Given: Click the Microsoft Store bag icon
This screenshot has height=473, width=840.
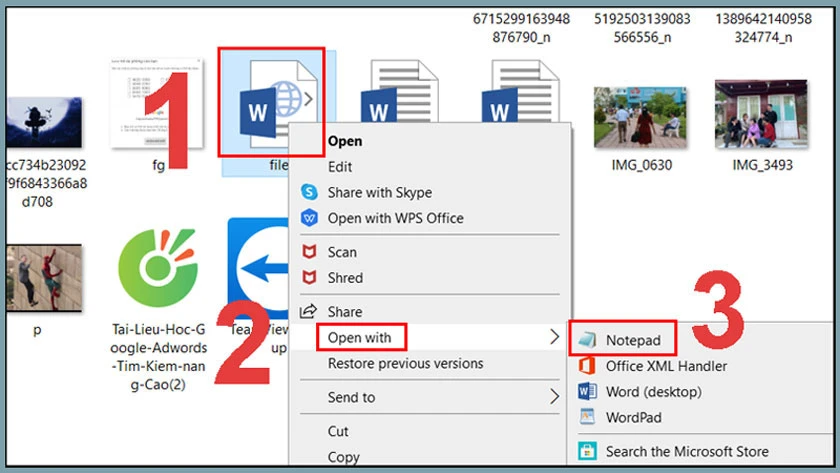Looking at the screenshot, I should 587,451.
